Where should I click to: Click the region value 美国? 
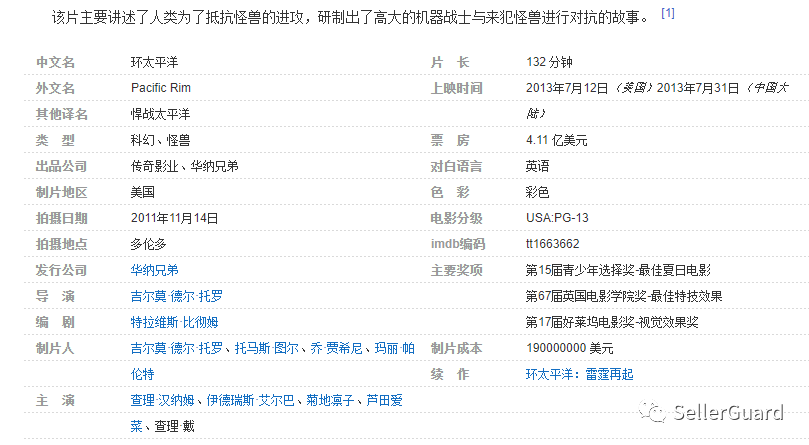(x=142, y=192)
